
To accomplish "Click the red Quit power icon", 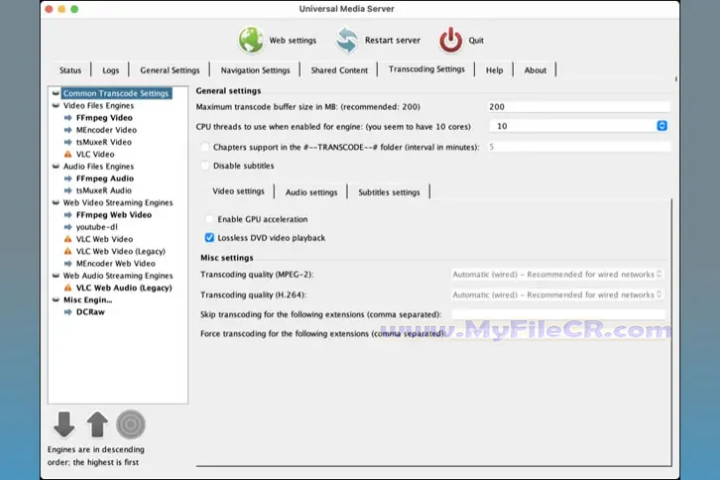I will click(x=450, y=40).
